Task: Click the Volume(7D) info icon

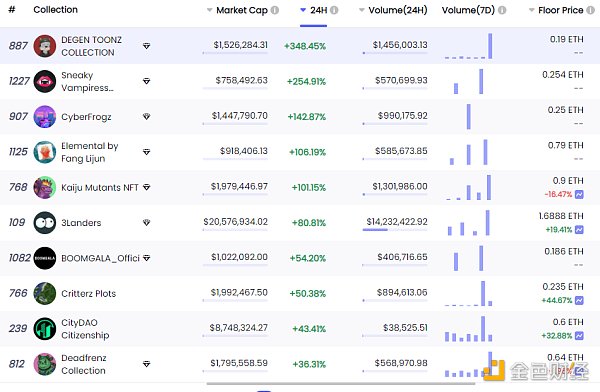Action: (x=502, y=10)
